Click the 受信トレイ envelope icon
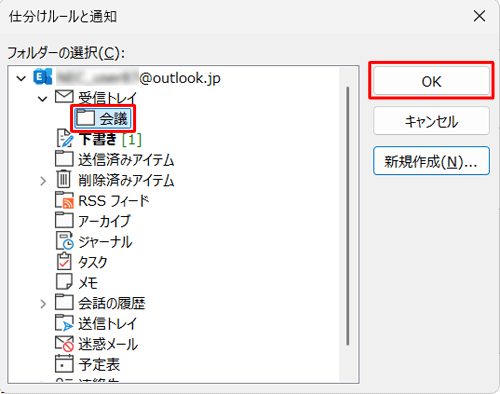The width and height of the screenshot is (500, 394). 64,97
